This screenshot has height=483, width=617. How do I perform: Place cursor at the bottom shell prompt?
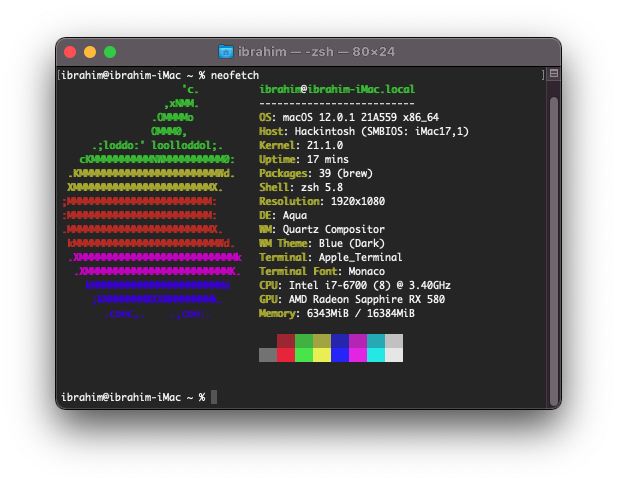(214, 397)
